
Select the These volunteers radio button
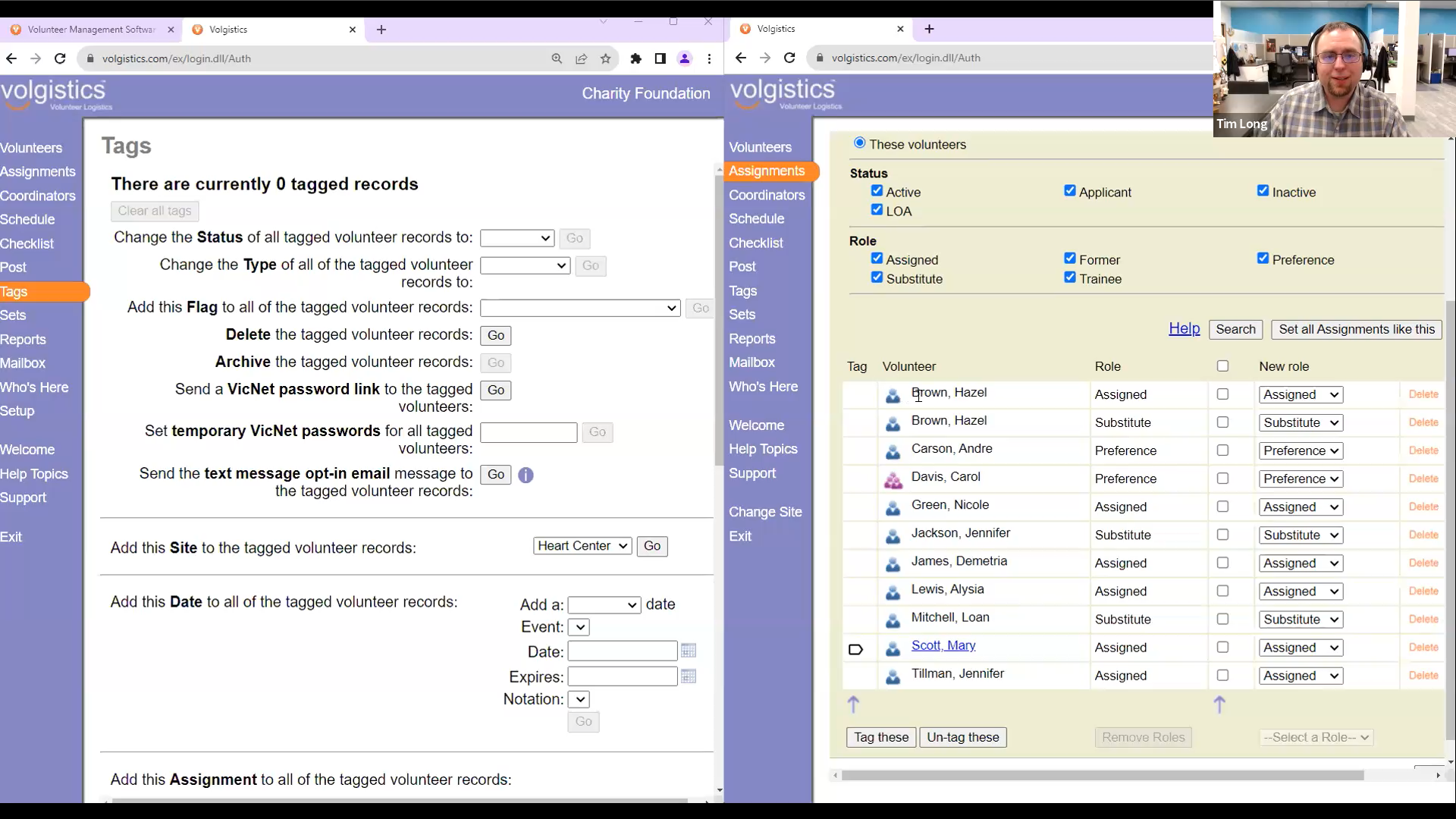coord(859,143)
